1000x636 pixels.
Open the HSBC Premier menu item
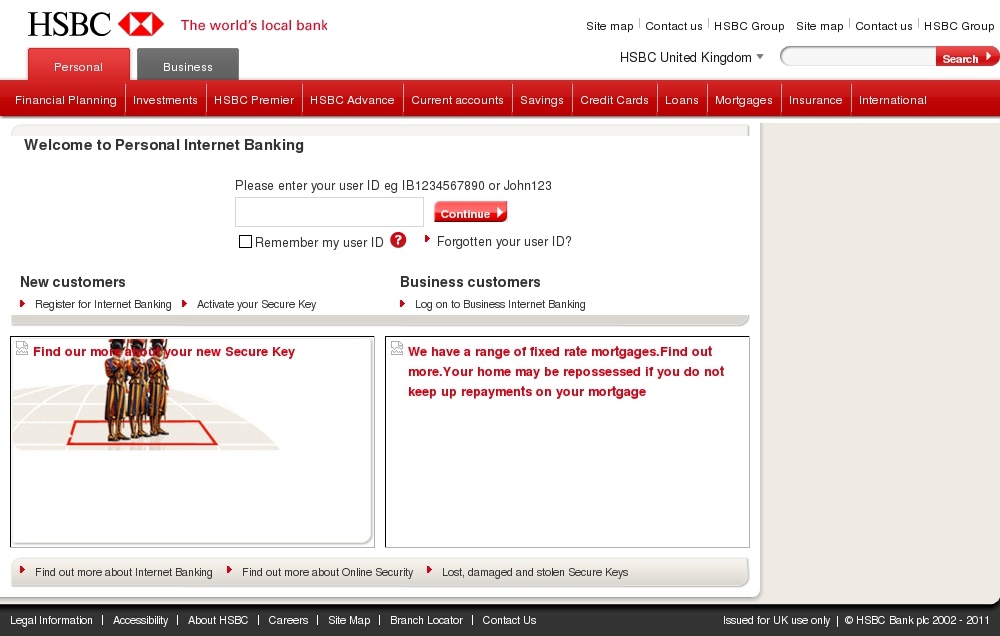coord(254,100)
